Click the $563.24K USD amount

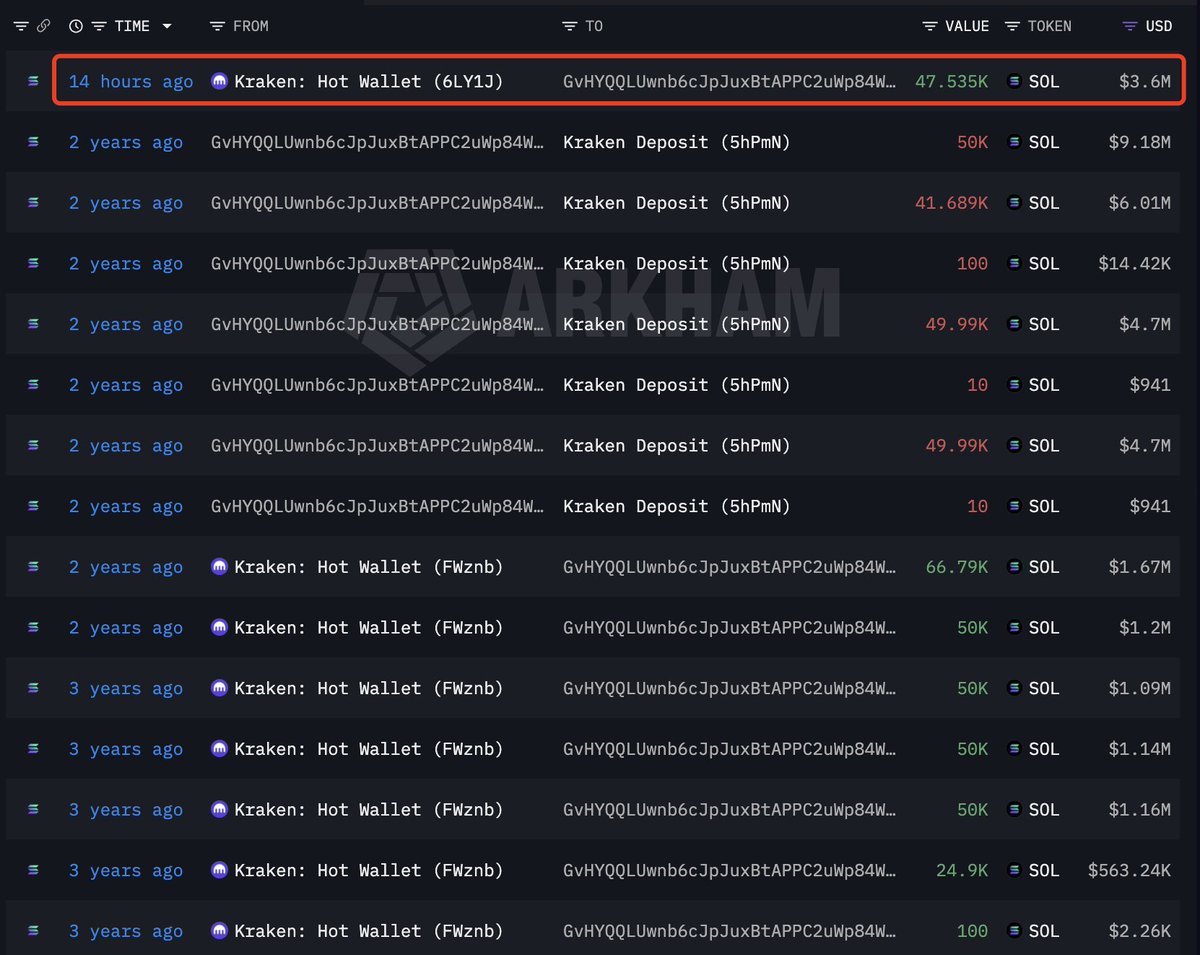coord(1129,870)
